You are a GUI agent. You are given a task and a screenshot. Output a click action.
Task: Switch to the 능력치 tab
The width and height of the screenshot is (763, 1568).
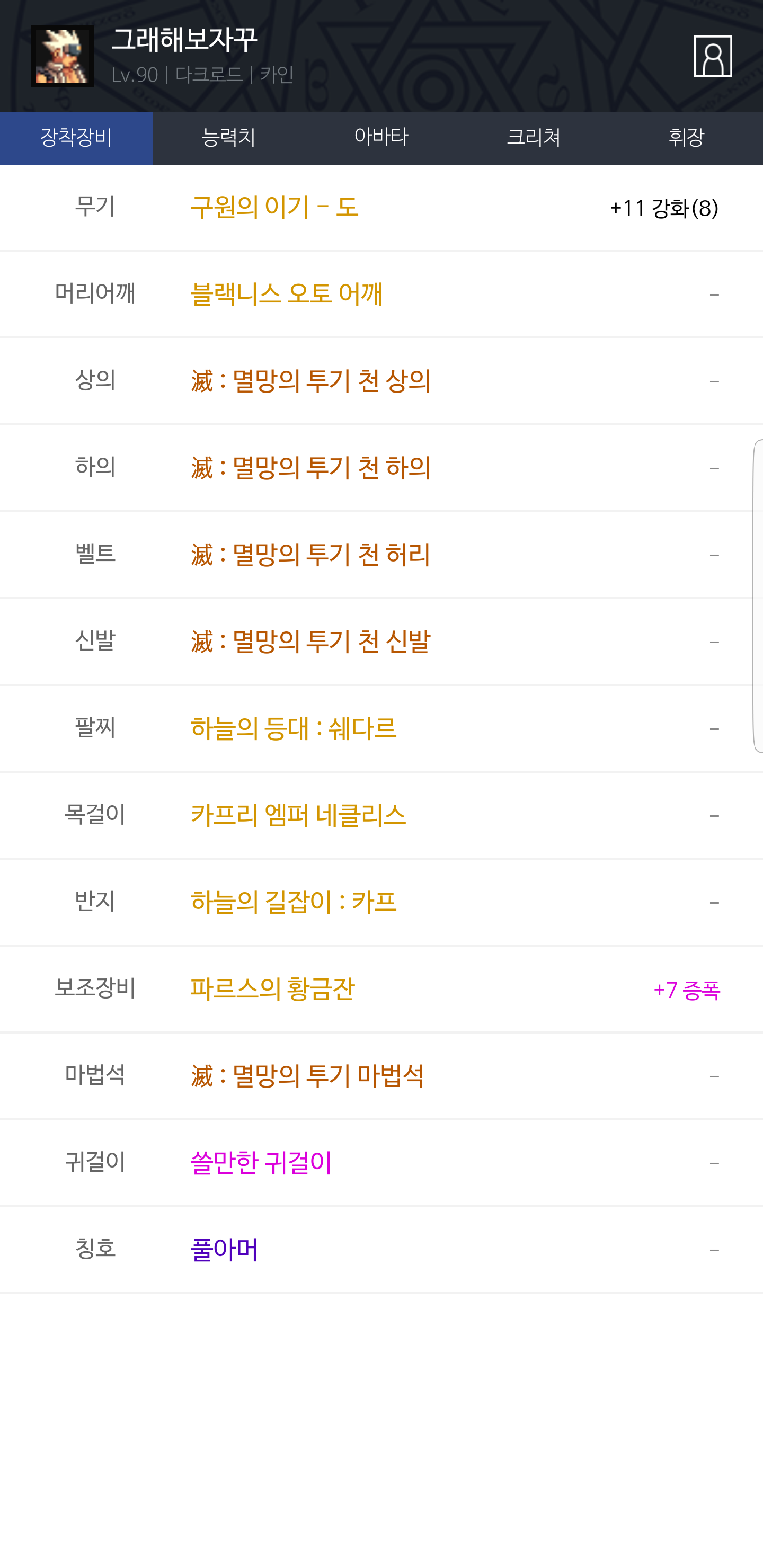(x=228, y=138)
